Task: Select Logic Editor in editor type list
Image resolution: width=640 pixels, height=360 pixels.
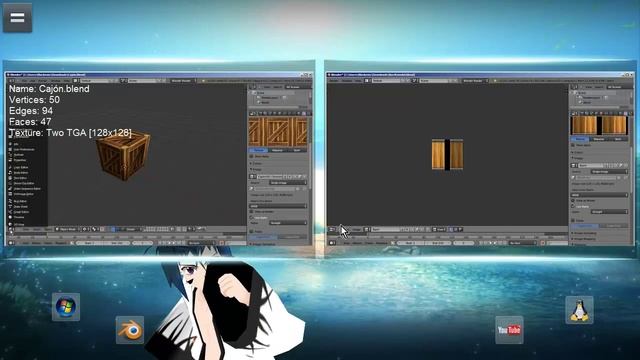Action: tap(19, 167)
